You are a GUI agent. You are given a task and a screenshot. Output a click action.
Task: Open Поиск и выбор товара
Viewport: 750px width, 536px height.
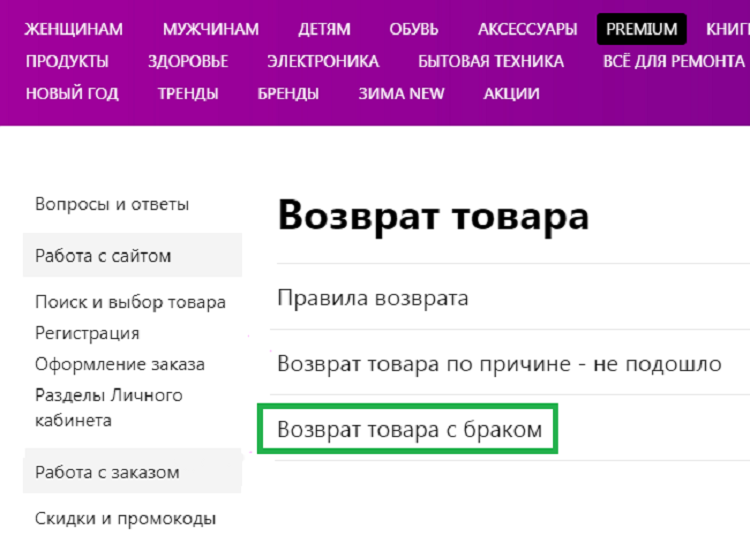[x=130, y=302]
